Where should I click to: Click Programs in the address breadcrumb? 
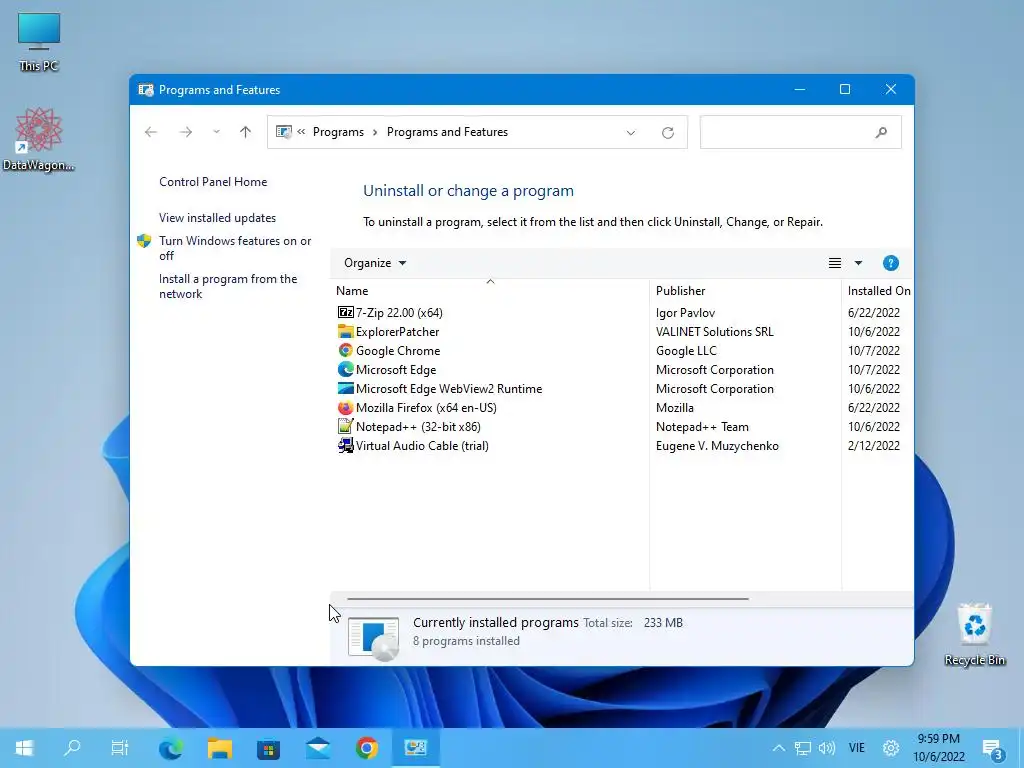338,132
